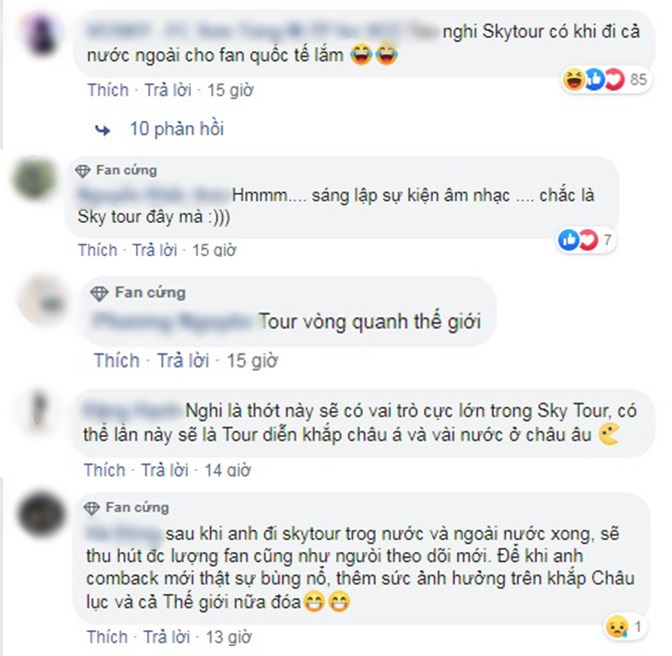
Task: Expand the 10 phản hồi replies
Action: point(177,129)
